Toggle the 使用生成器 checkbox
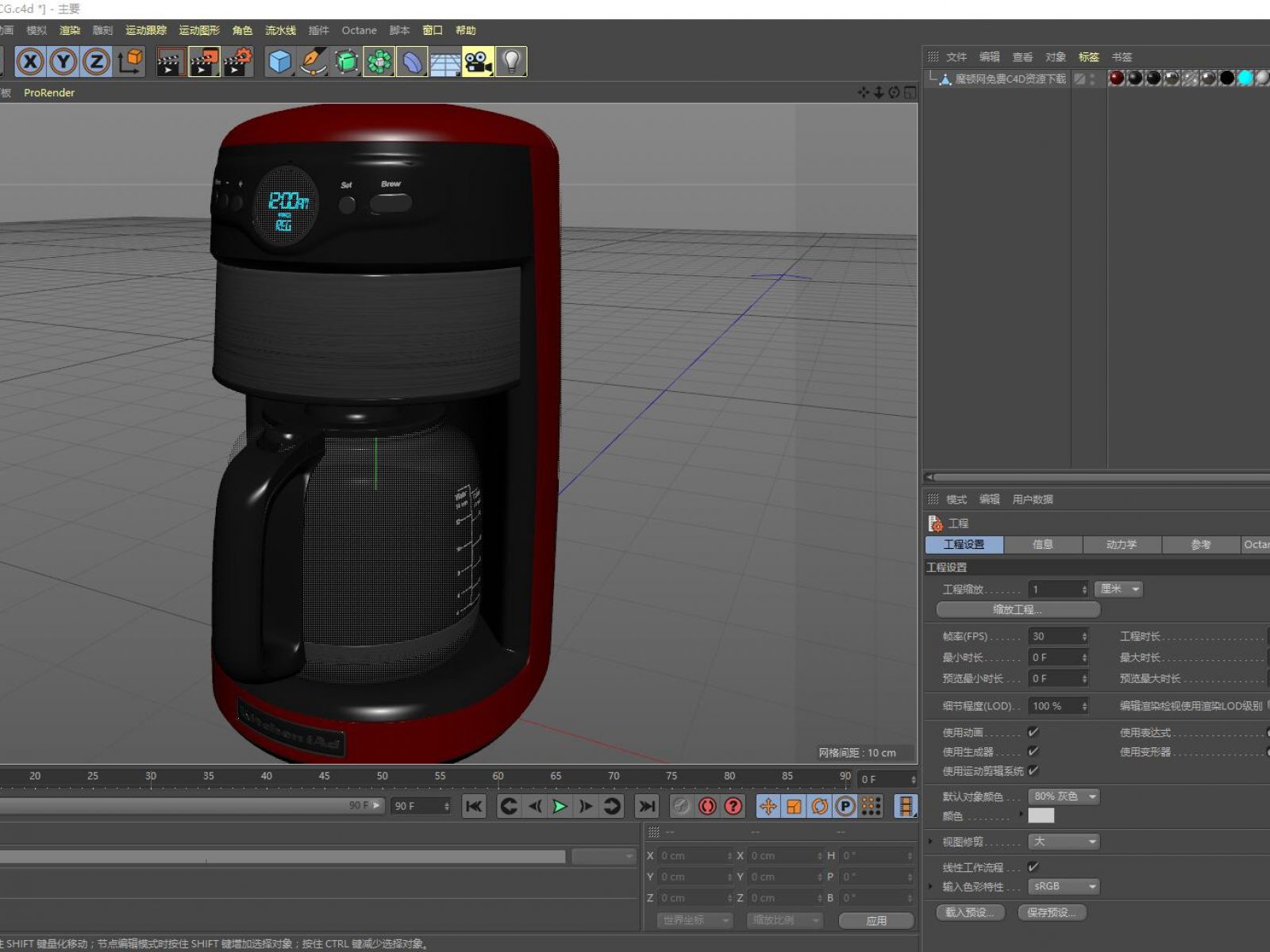 (x=1033, y=751)
